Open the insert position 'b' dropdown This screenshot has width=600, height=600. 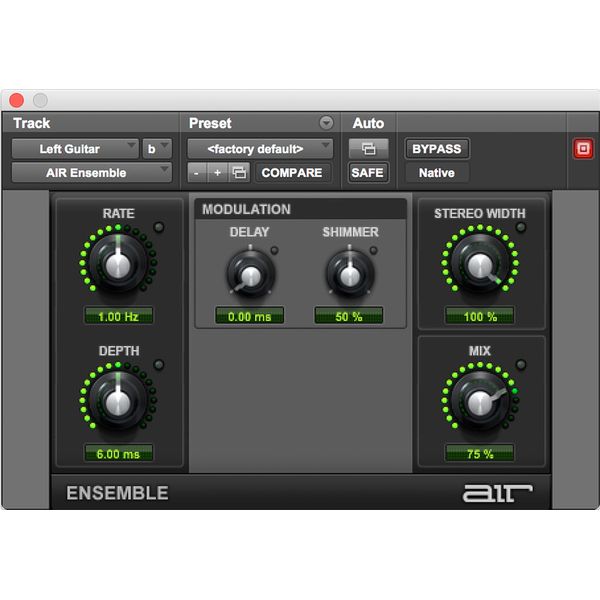tap(157, 148)
